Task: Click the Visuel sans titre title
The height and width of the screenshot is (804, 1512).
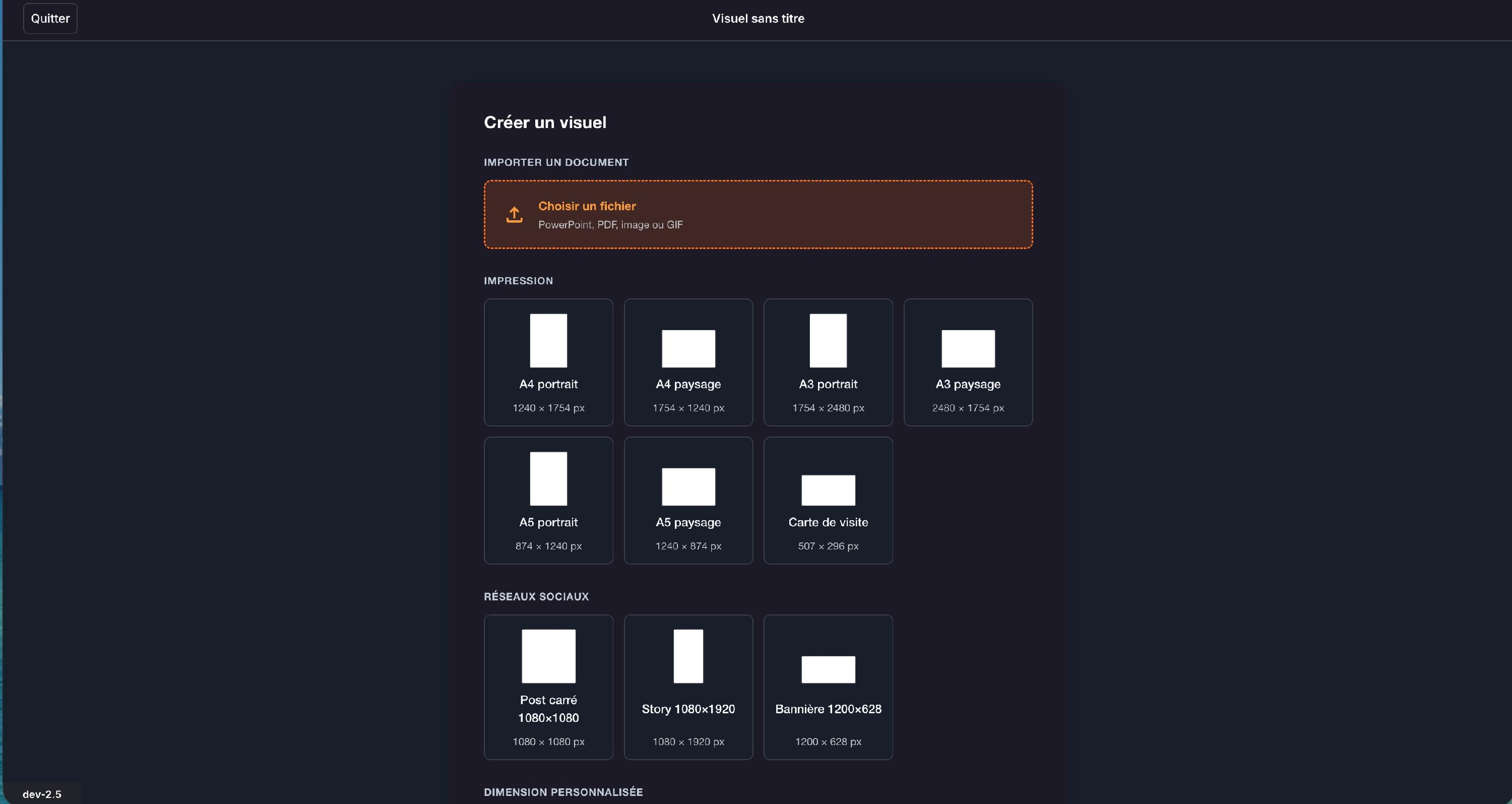Action: 758,18
